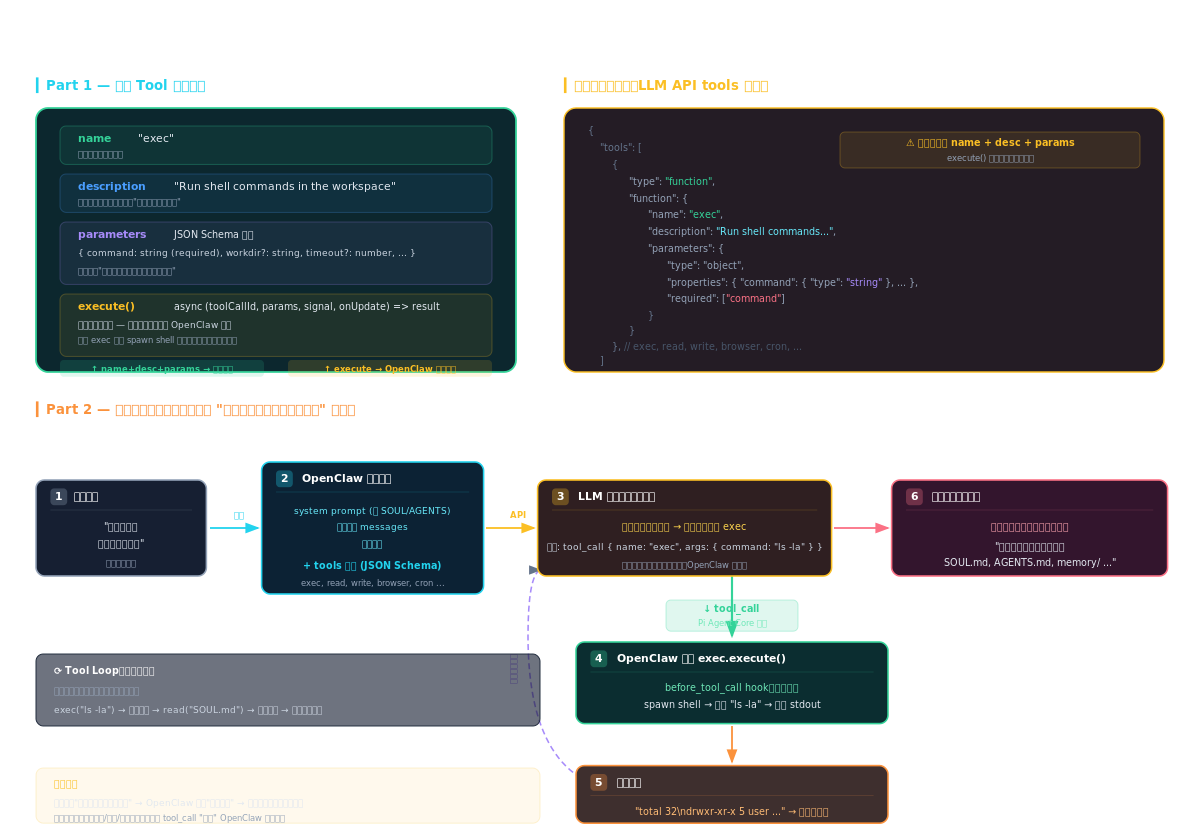Select the '"required": ["command"]' JSON line
1200x840 pixels.
tap(726, 299)
